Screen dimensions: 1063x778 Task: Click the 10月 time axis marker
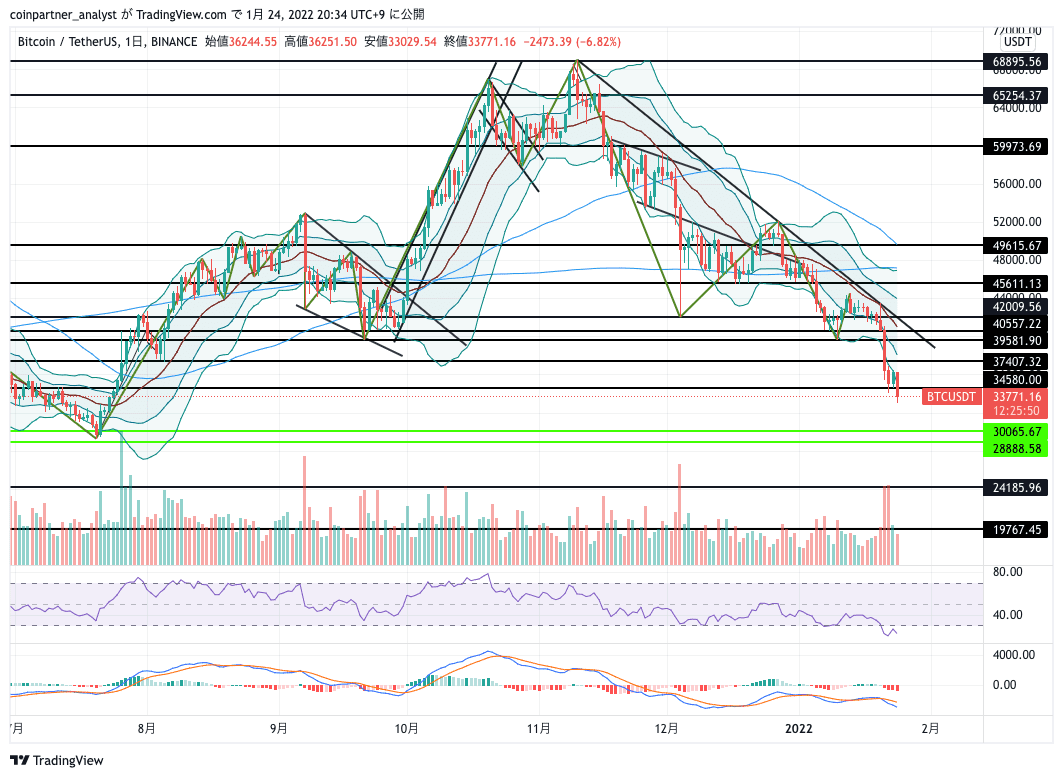[x=406, y=729]
